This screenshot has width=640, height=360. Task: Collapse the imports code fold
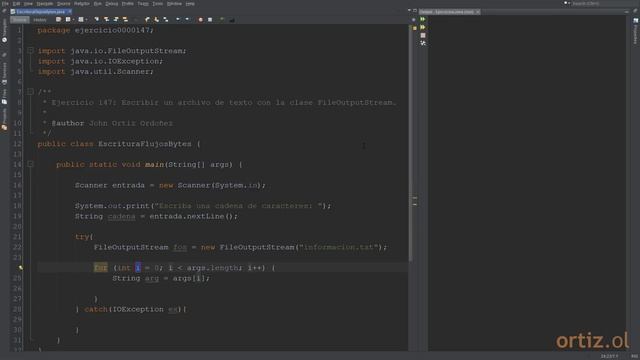(x=30, y=51)
